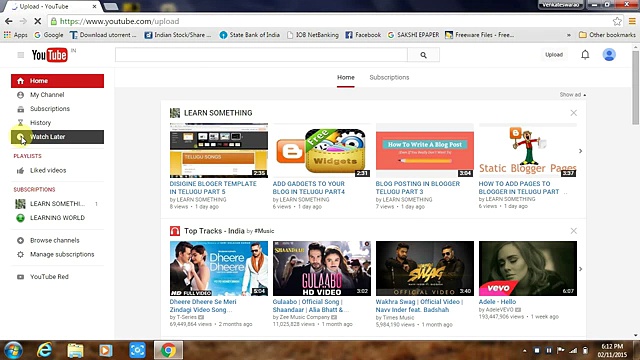Select Home in the sidebar
640x360 pixels.
(x=58, y=81)
